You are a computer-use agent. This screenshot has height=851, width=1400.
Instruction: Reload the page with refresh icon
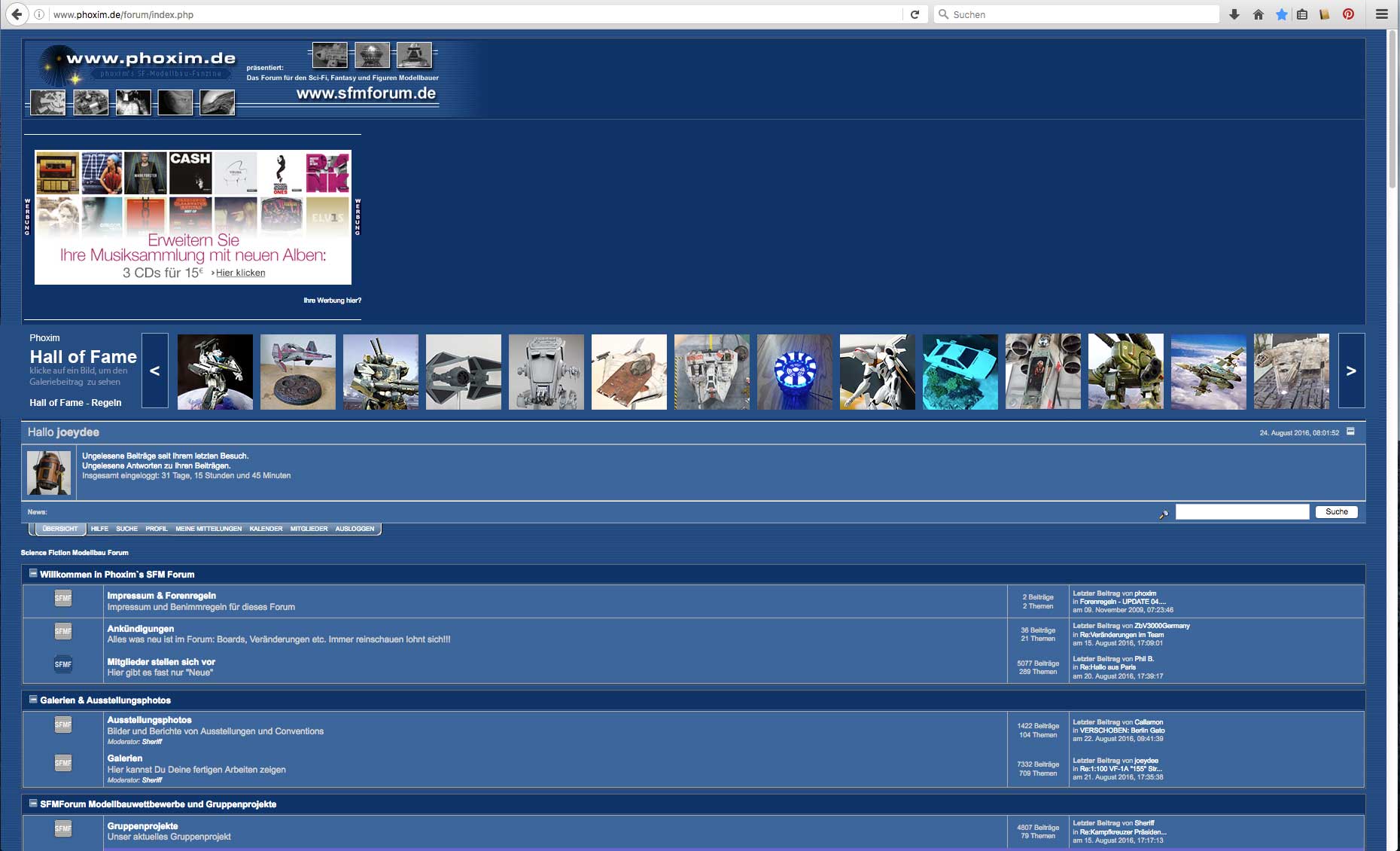click(x=915, y=14)
